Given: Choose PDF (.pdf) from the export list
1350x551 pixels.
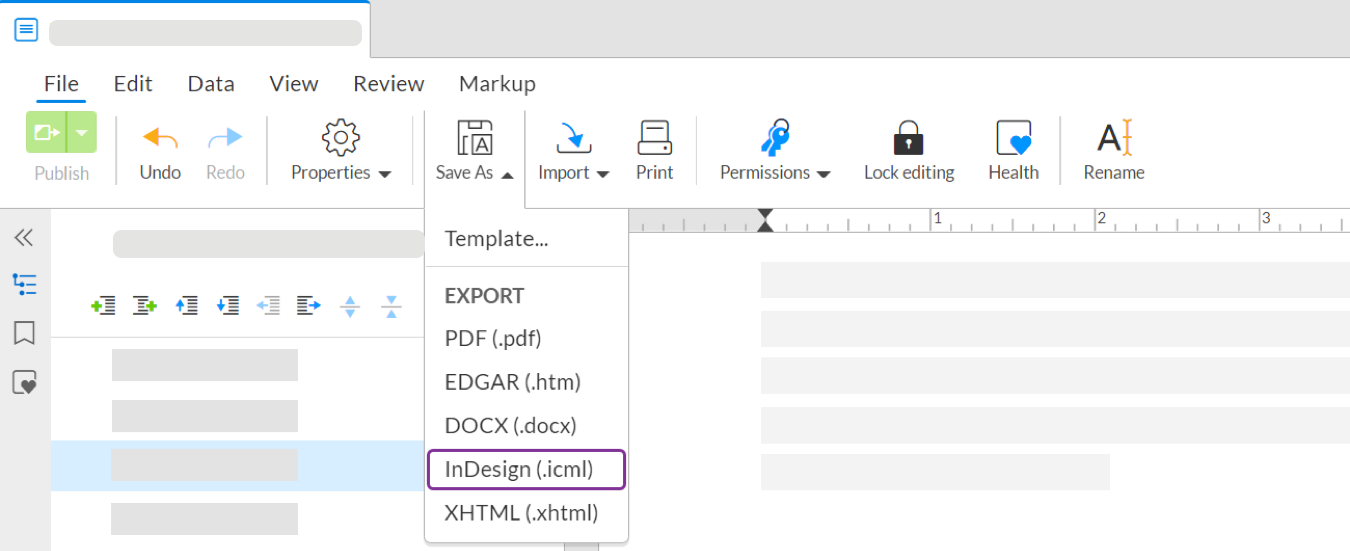Looking at the screenshot, I should point(493,338).
